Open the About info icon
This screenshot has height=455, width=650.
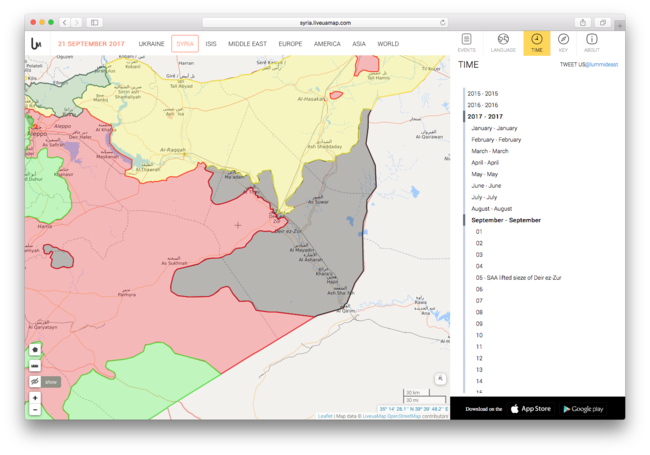coord(592,42)
